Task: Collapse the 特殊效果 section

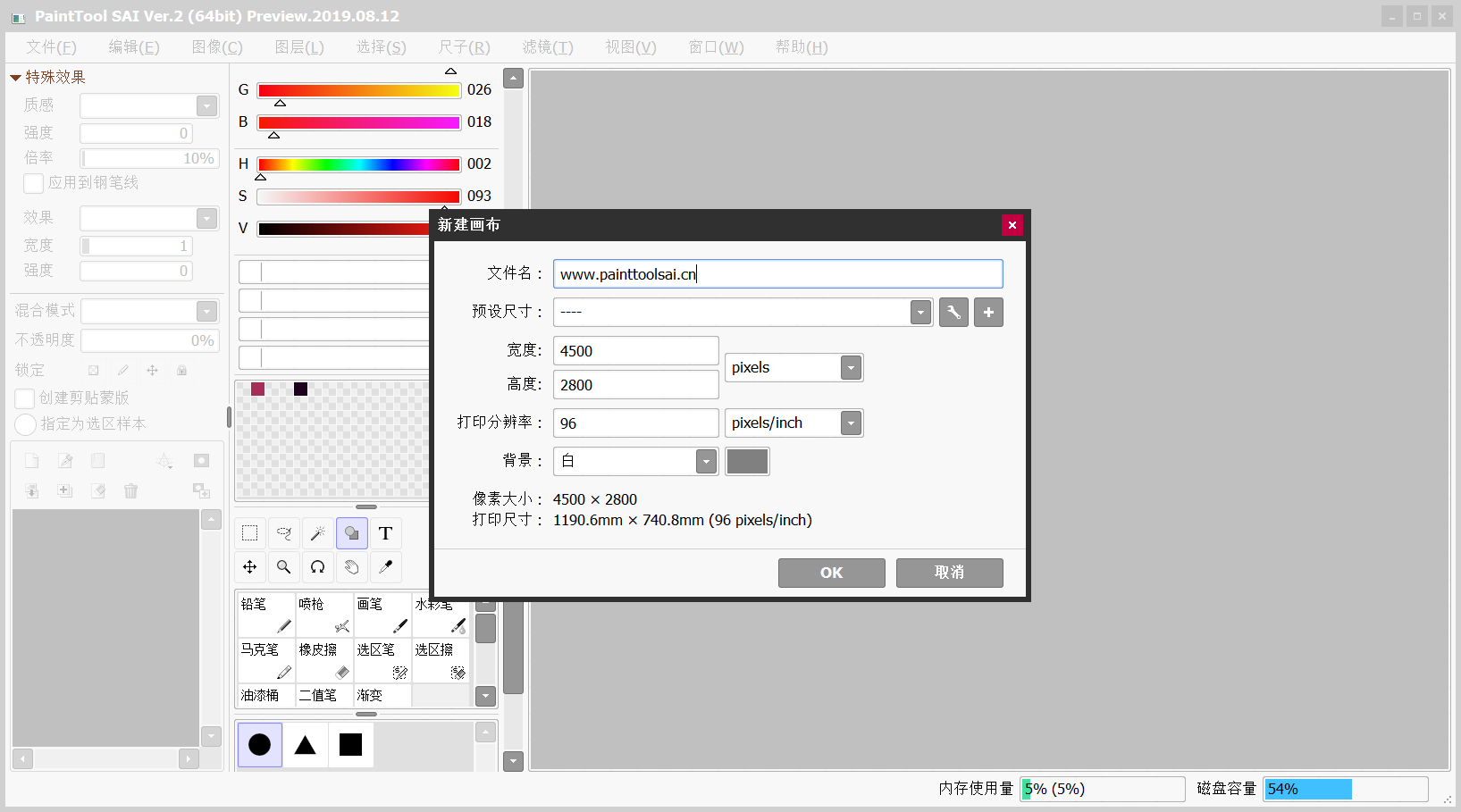Action: point(15,78)
